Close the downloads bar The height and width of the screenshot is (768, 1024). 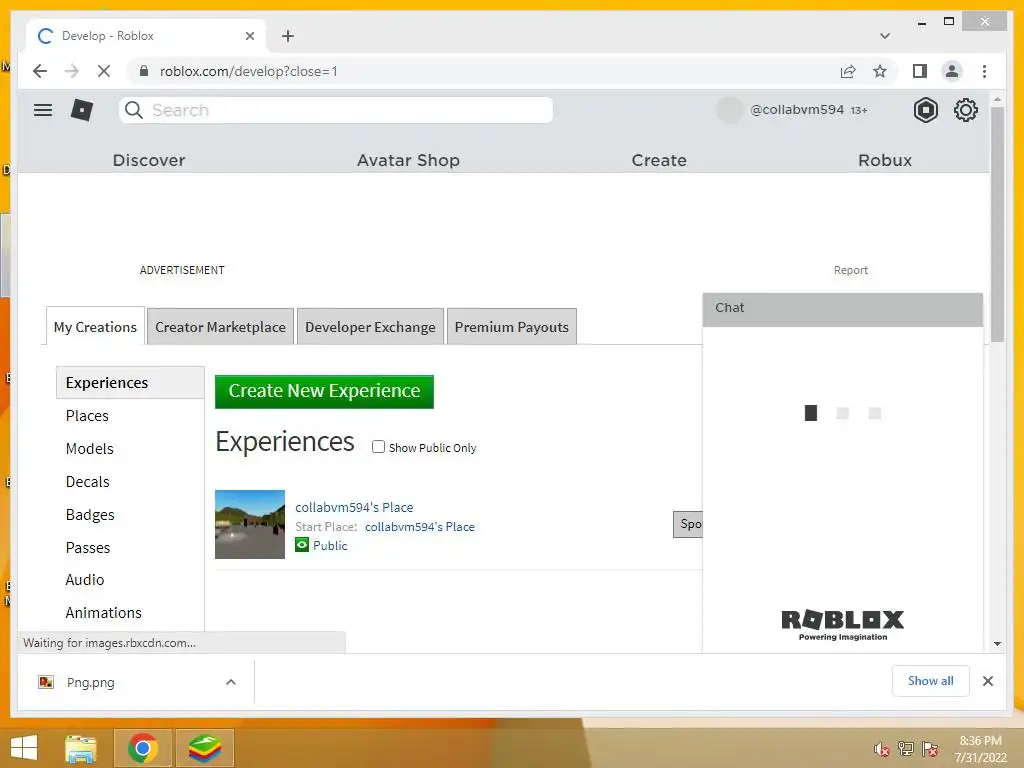coord(987,681)
